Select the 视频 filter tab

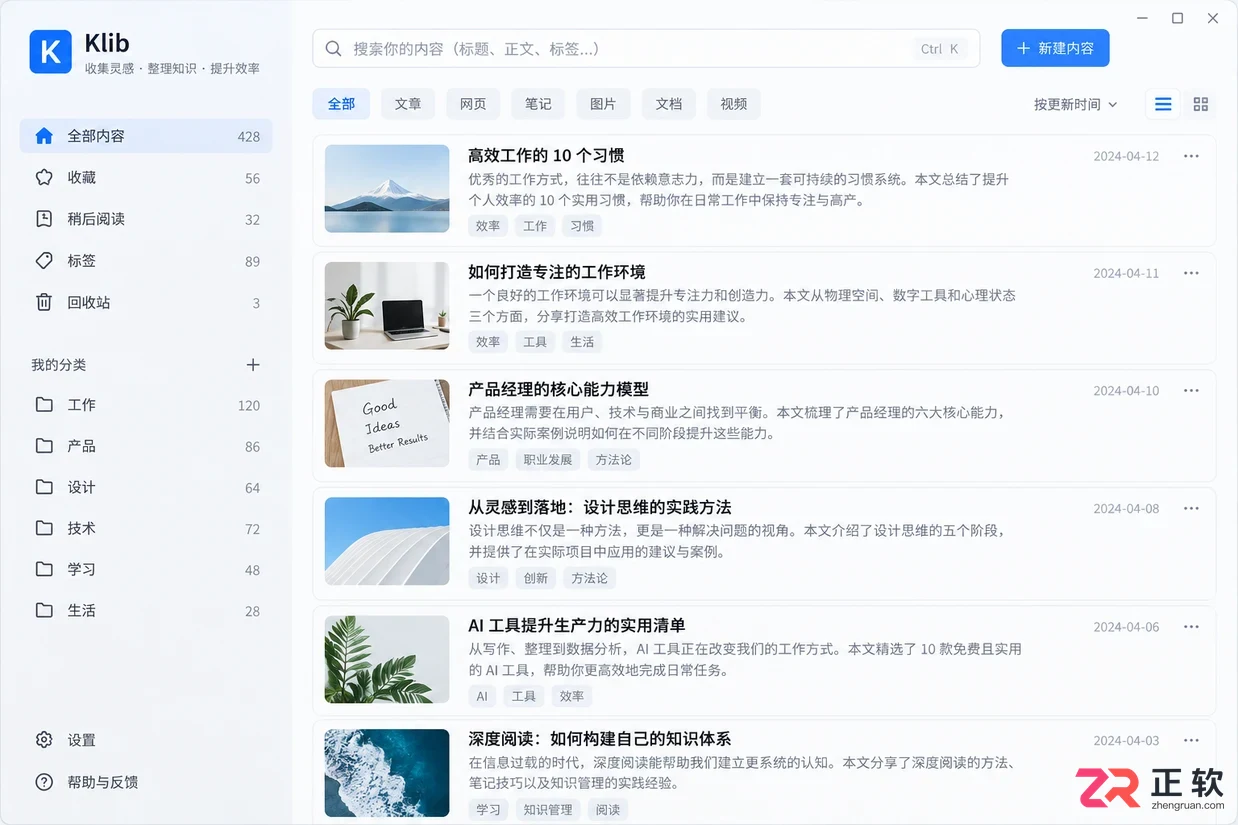tap(734, 104)
